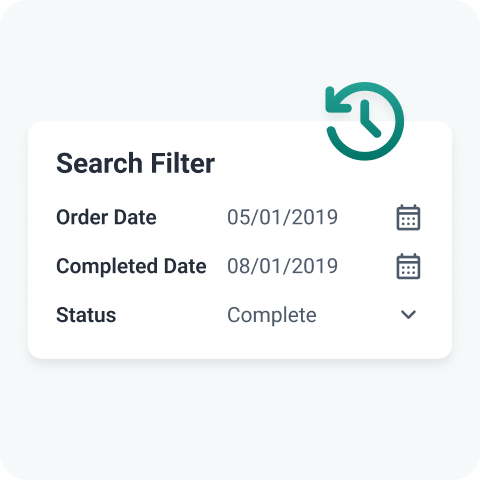Click the Order Date value 05/01/2019
Viewport: 480px width, 480px height.
pos(282,217)
